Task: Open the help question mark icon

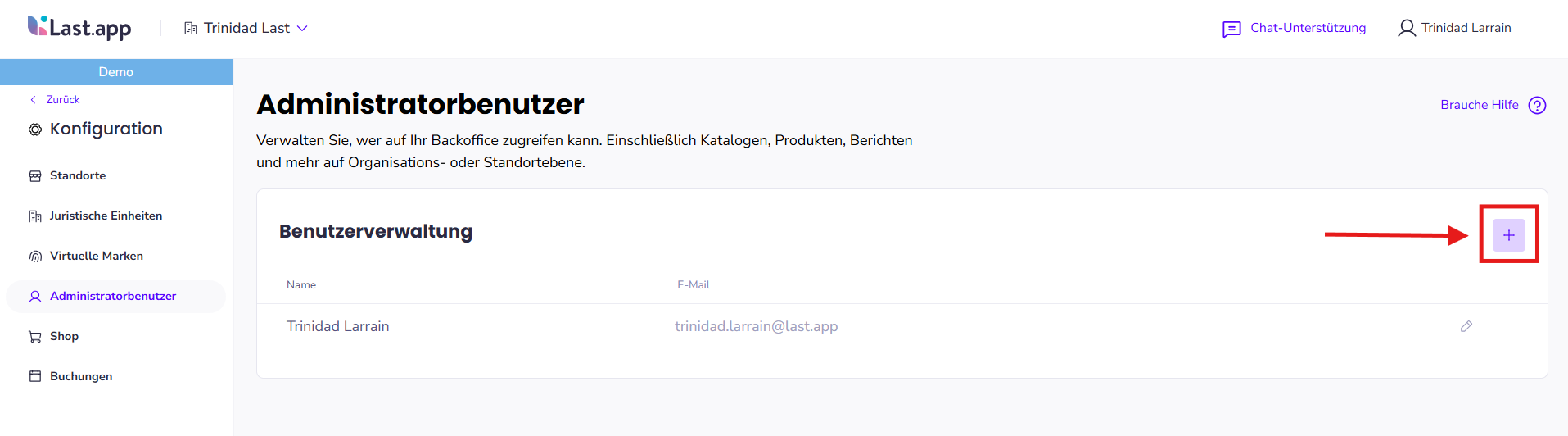Action: [1538, 106]
